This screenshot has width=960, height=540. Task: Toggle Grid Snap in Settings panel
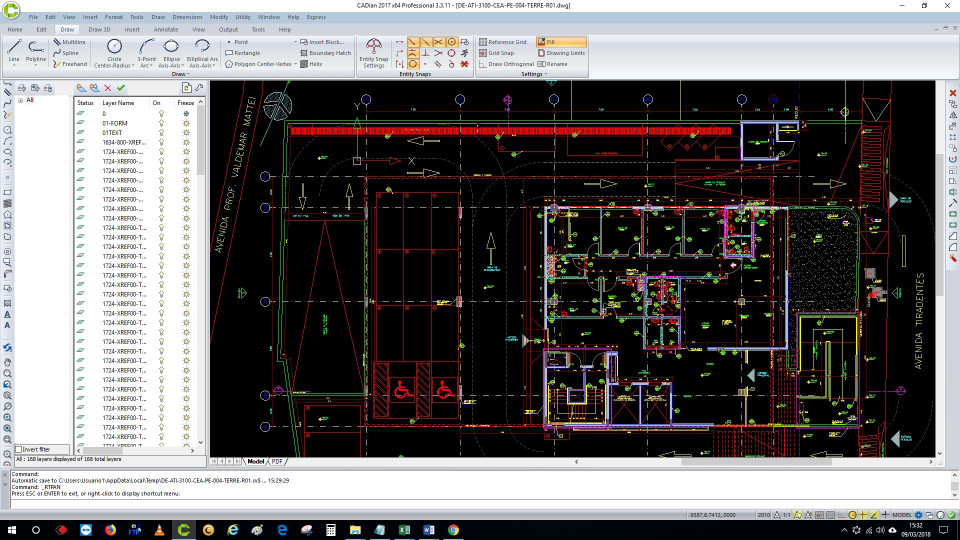(496, 53)
